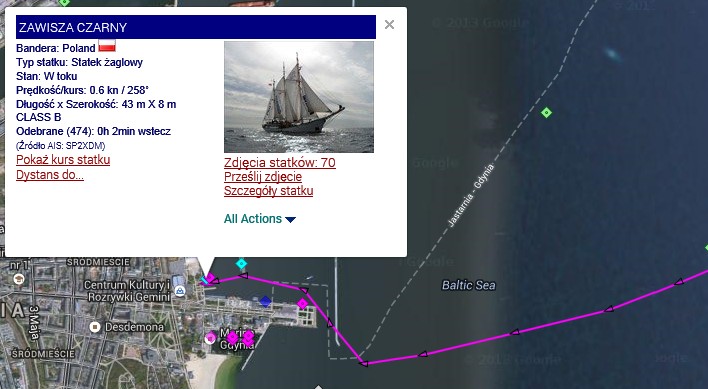Image resolution: width=708 pixels, height=389 pixels.
Task: Click the Zawisza Czarny sailing ship photo
Action: pos(299,97)
